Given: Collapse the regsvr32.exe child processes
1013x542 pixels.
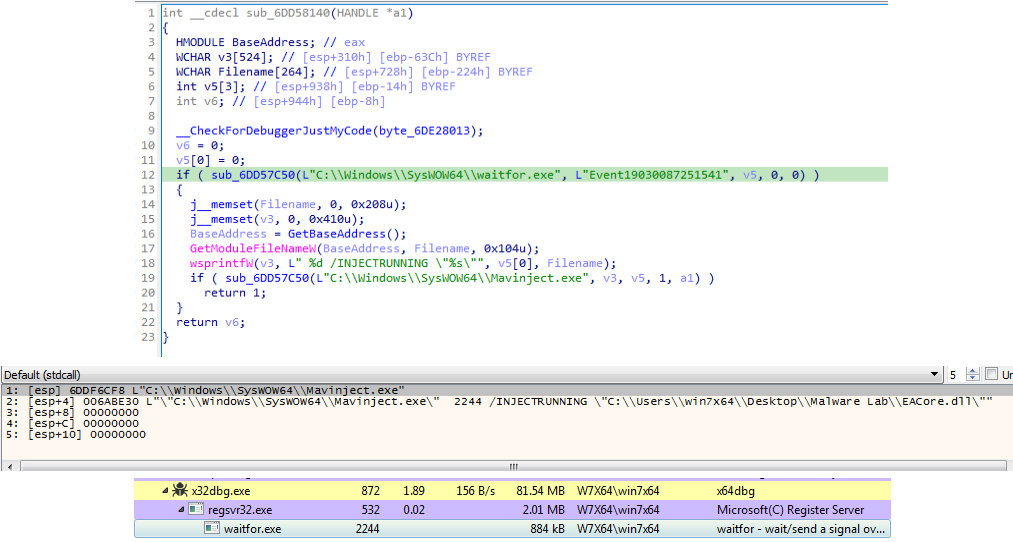Looking at the screenshot, I should (181, 510).
